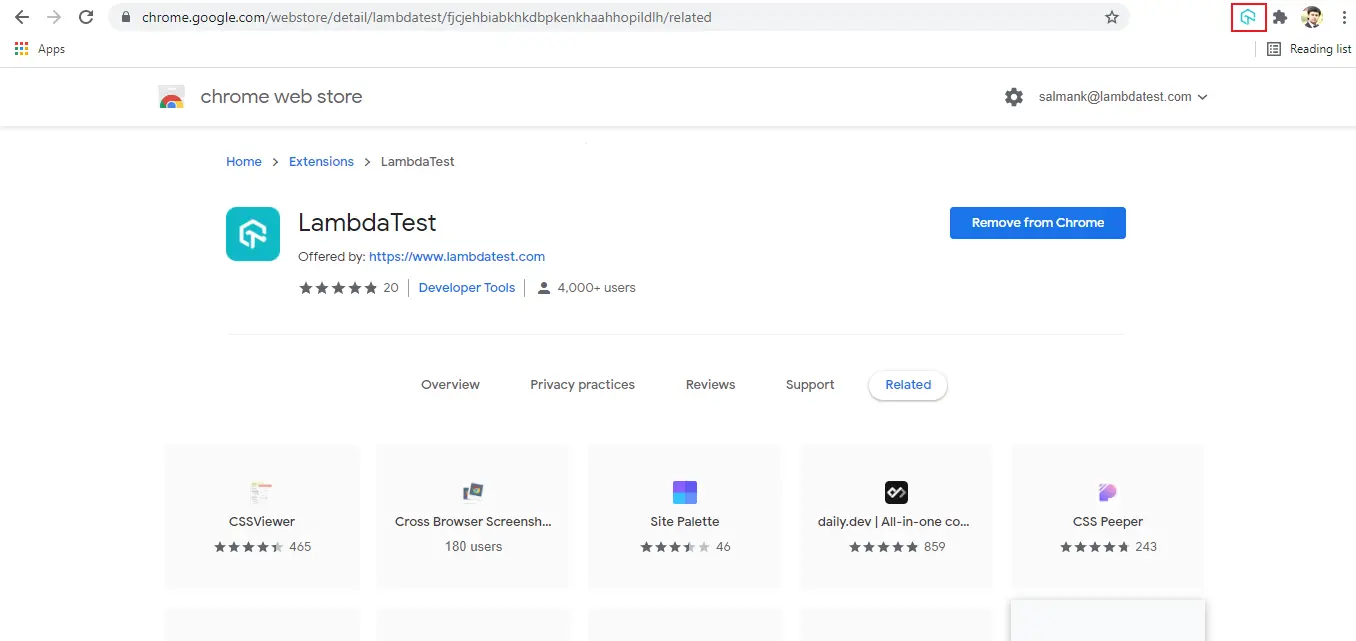Open the Reading list

point(1308,49)
